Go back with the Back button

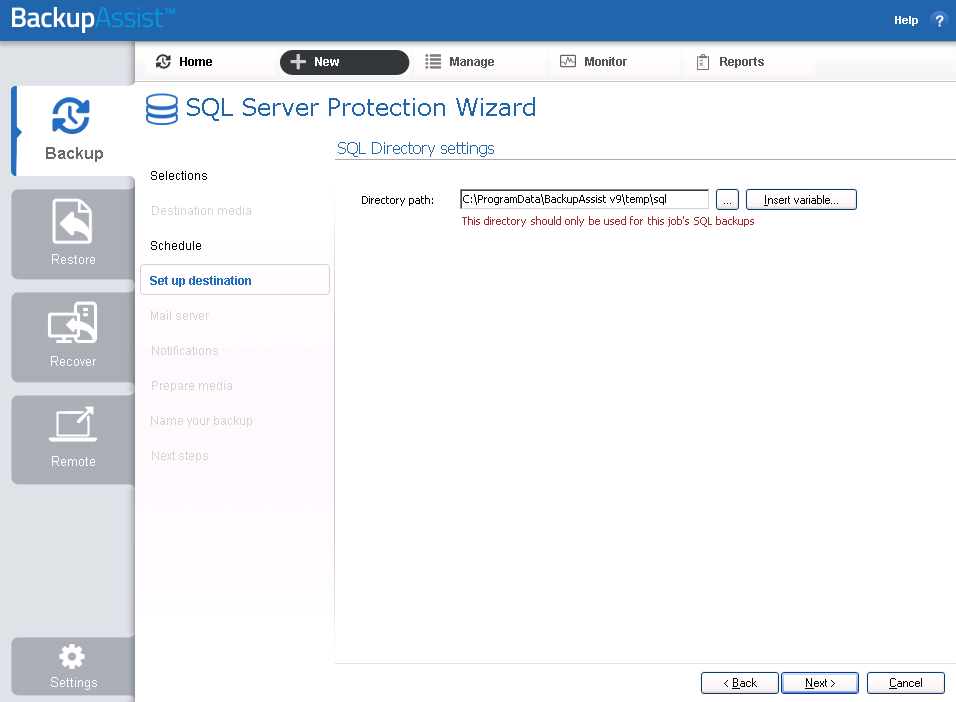point(740,683)
